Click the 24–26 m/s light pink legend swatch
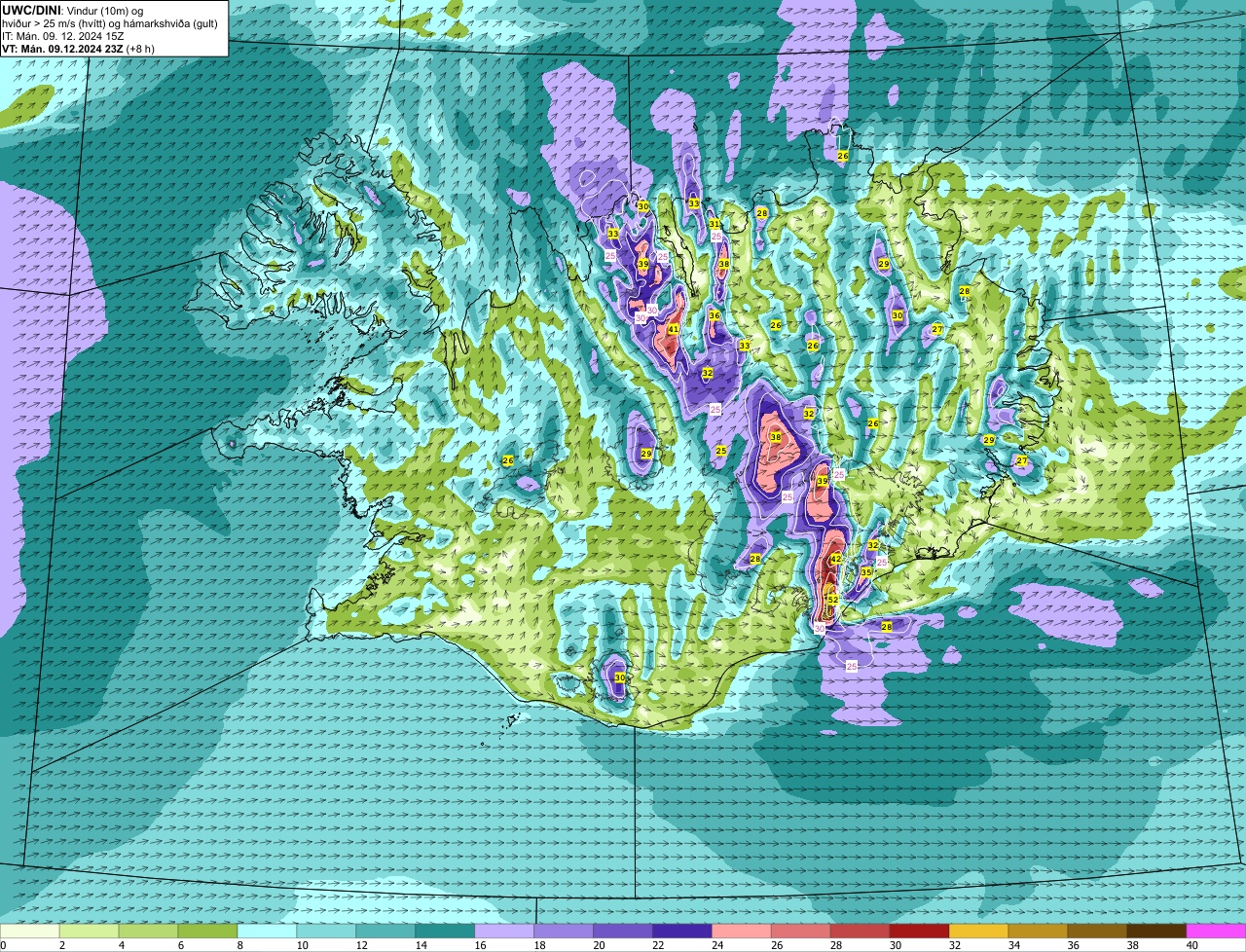Screen dimensions: 1246x952 pyautogui.click(x=741, y=931)
